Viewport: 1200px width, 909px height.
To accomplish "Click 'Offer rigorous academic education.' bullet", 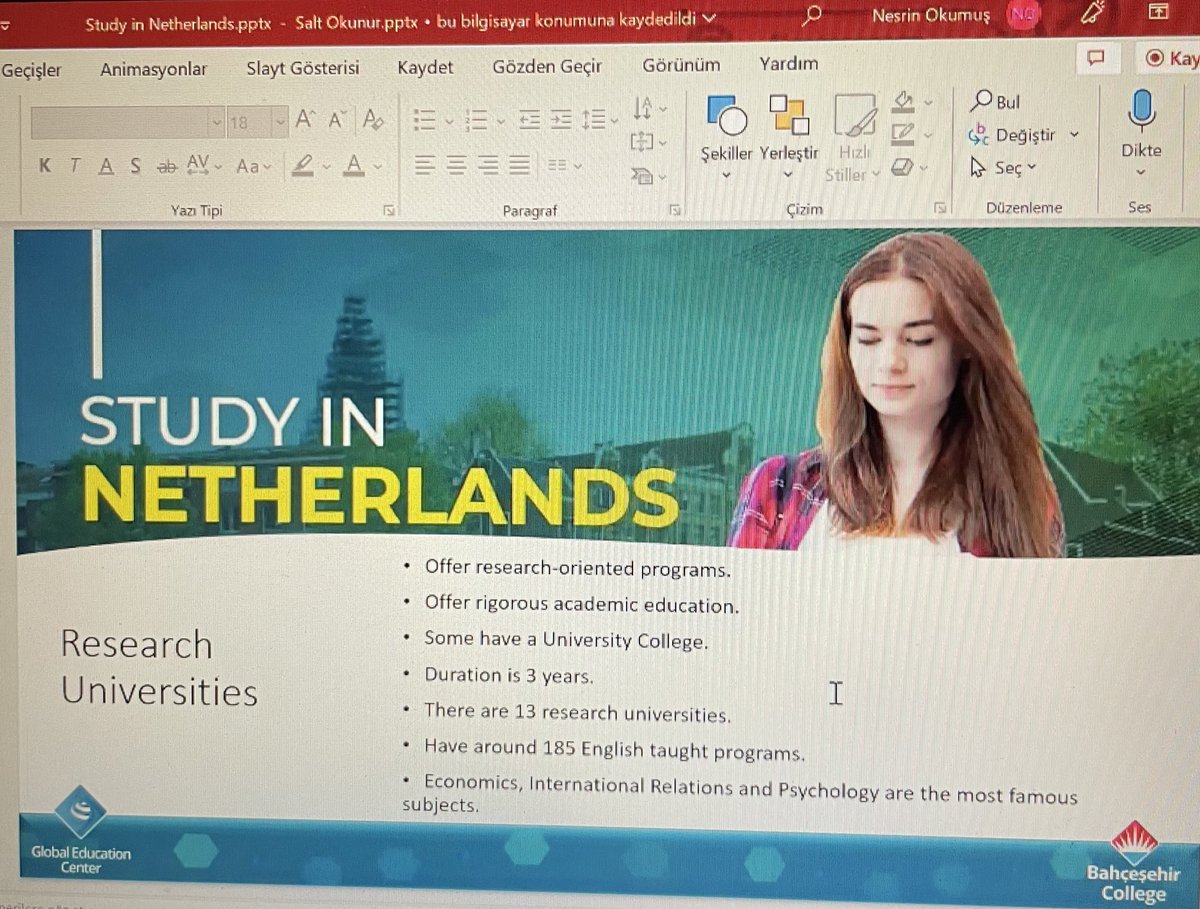I will 581,605.
